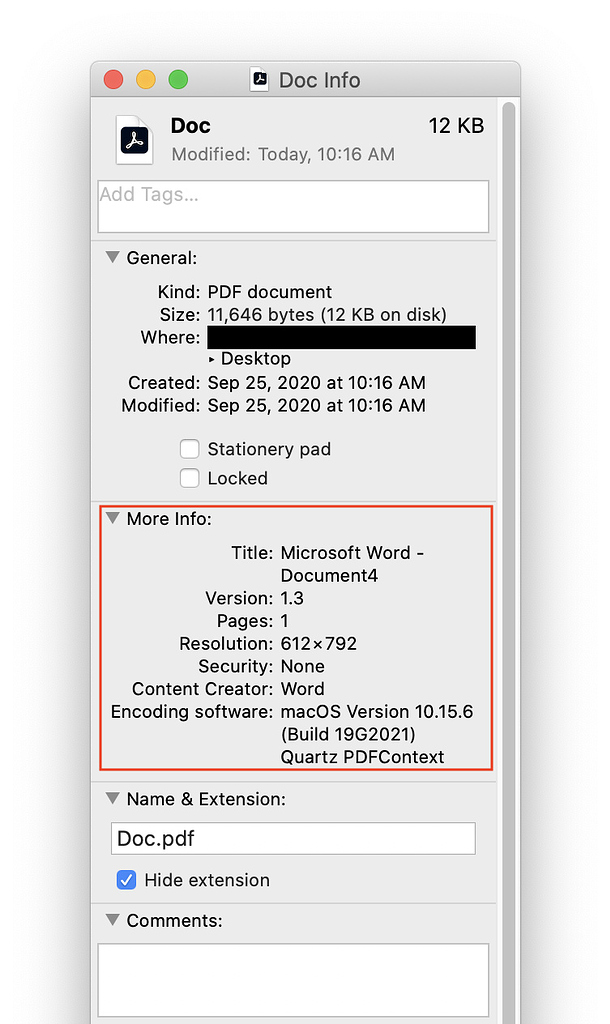Click the Doc Info window title text
The image size is (610, 1024).
(x=319, y=80)
